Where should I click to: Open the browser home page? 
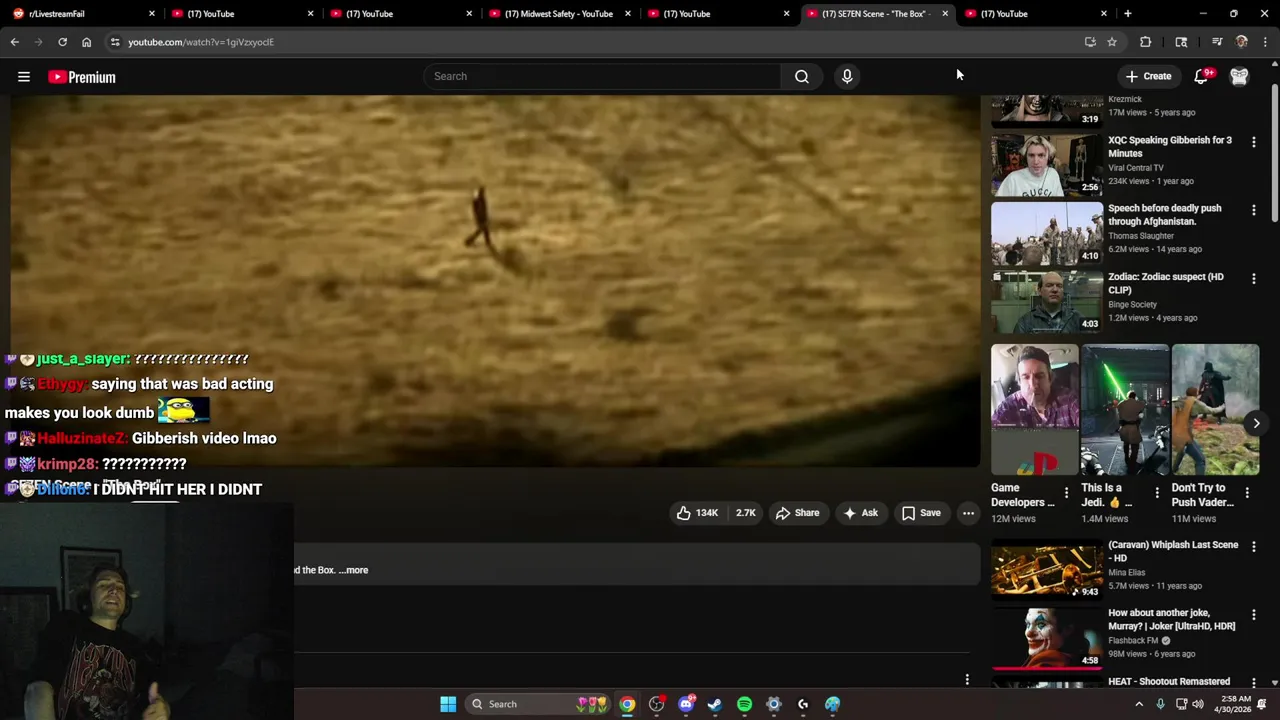86,42
